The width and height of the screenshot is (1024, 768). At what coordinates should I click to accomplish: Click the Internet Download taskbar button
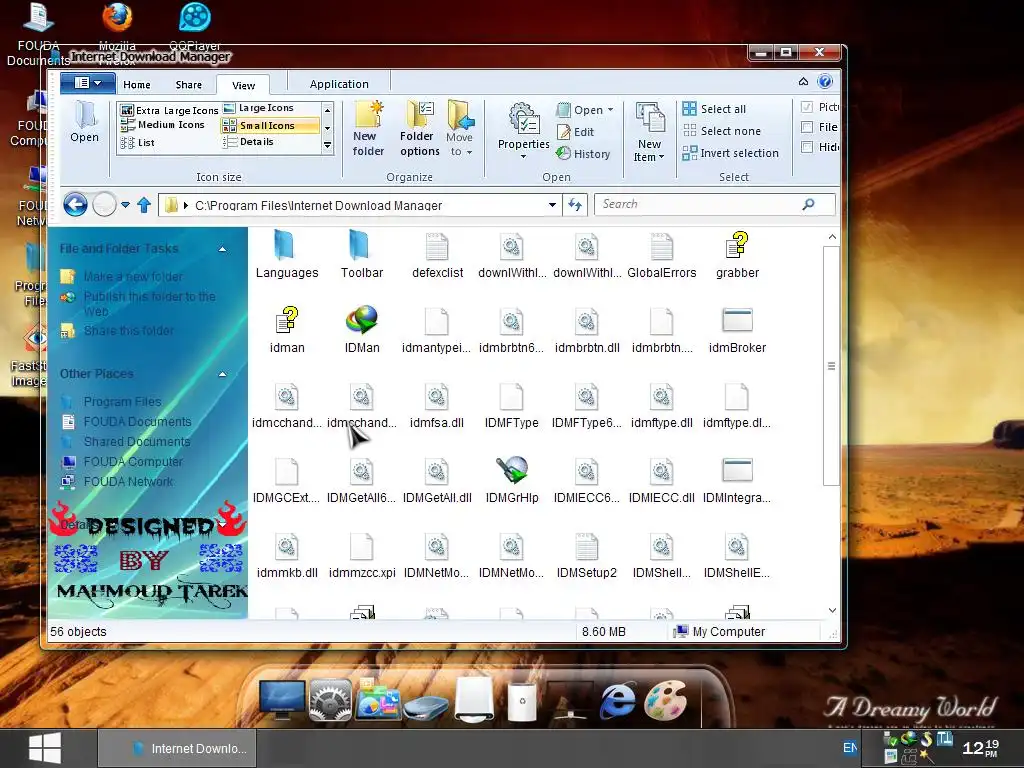pyautogui.click(x=177, y=748)
